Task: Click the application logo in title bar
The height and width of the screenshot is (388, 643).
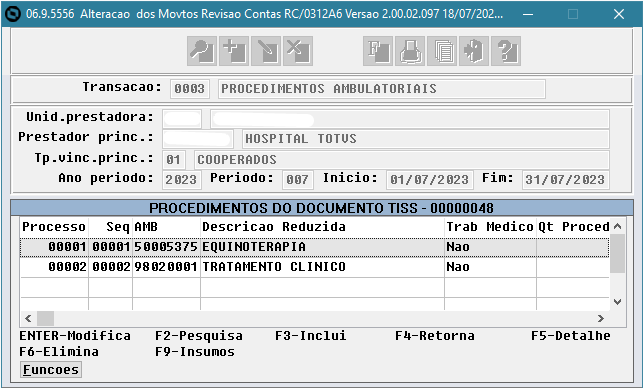Action: [12, 14]
